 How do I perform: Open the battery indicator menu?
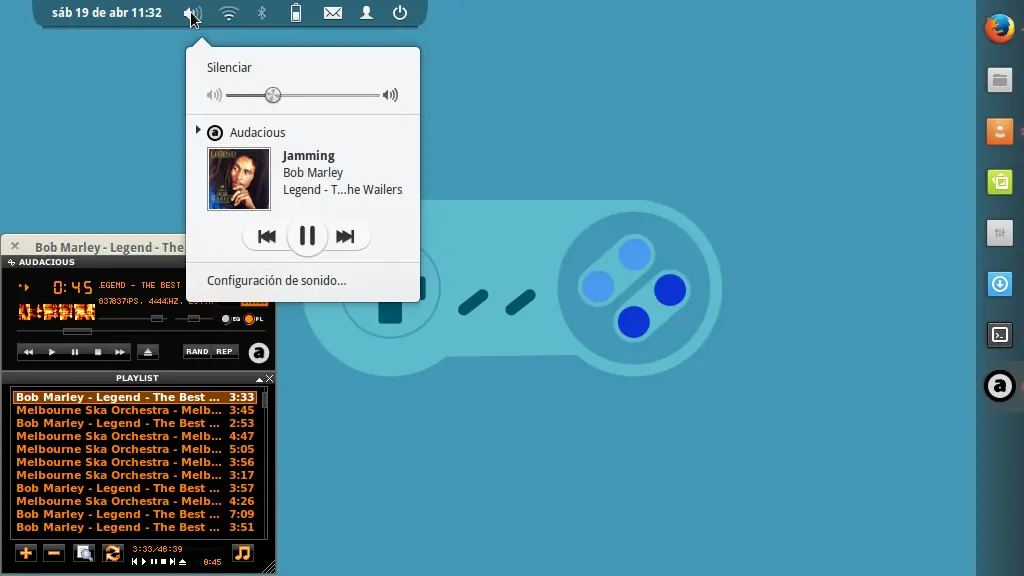296,13
